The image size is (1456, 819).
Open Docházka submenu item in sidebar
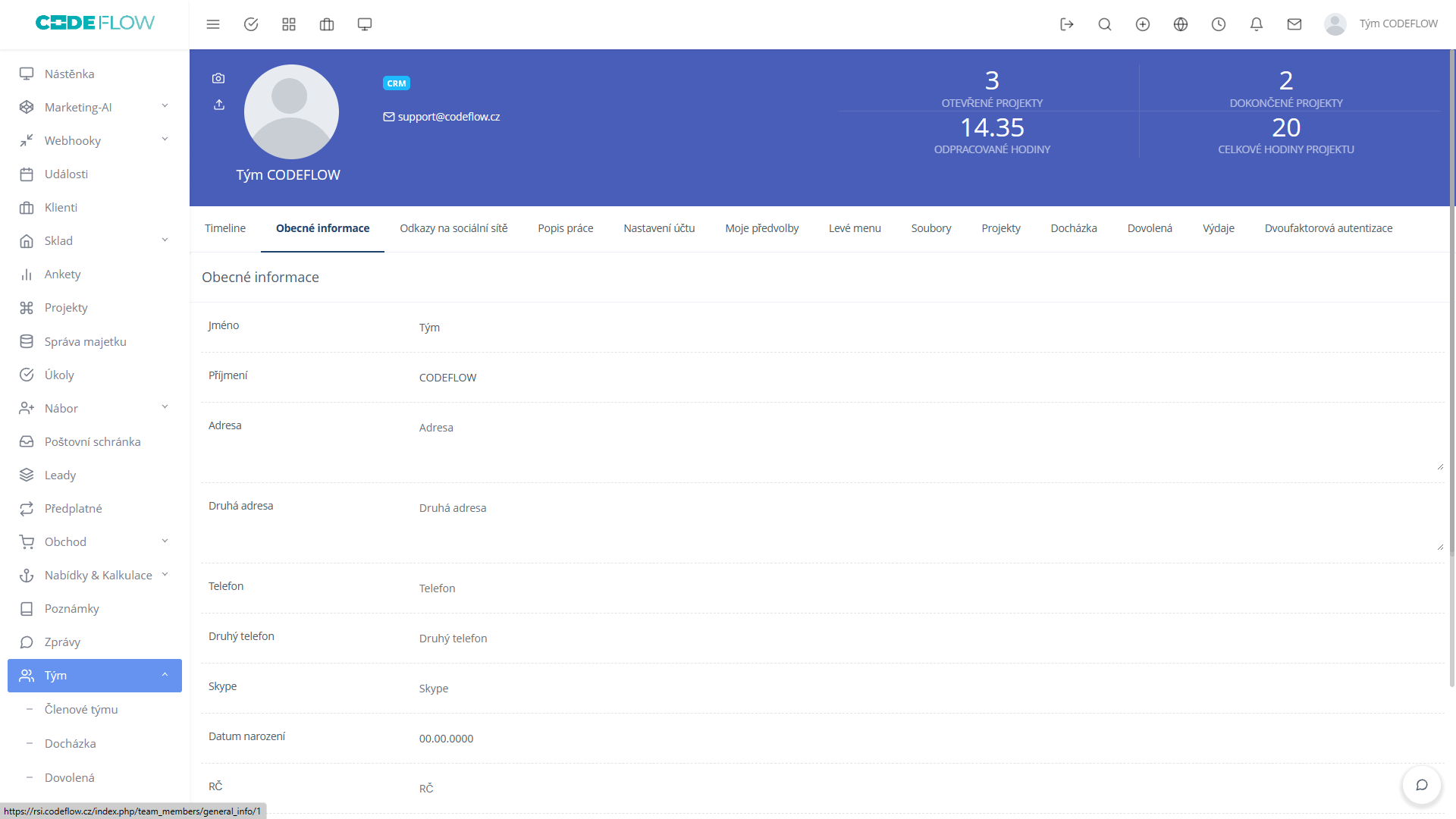pos(95,743)
